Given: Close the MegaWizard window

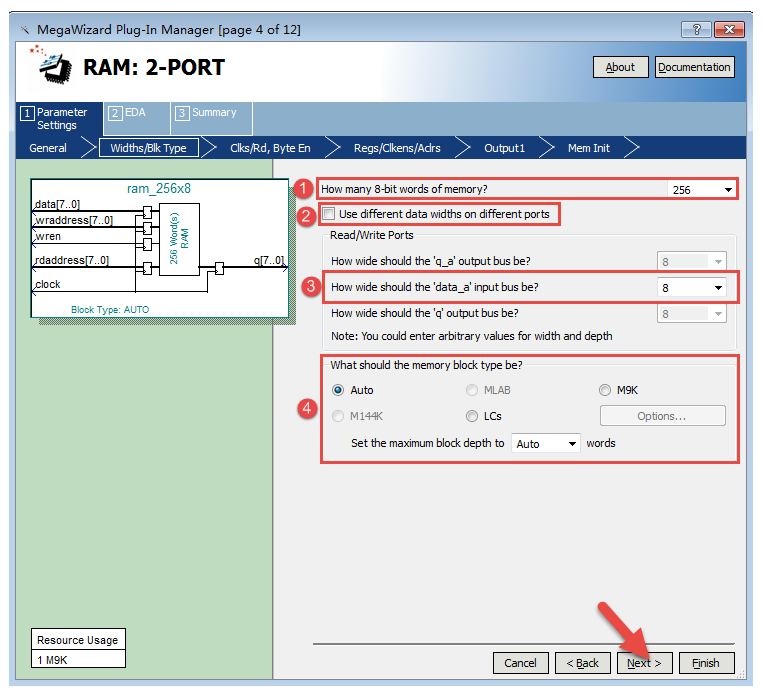Looking at the screenshot, I should pos(729,30).
